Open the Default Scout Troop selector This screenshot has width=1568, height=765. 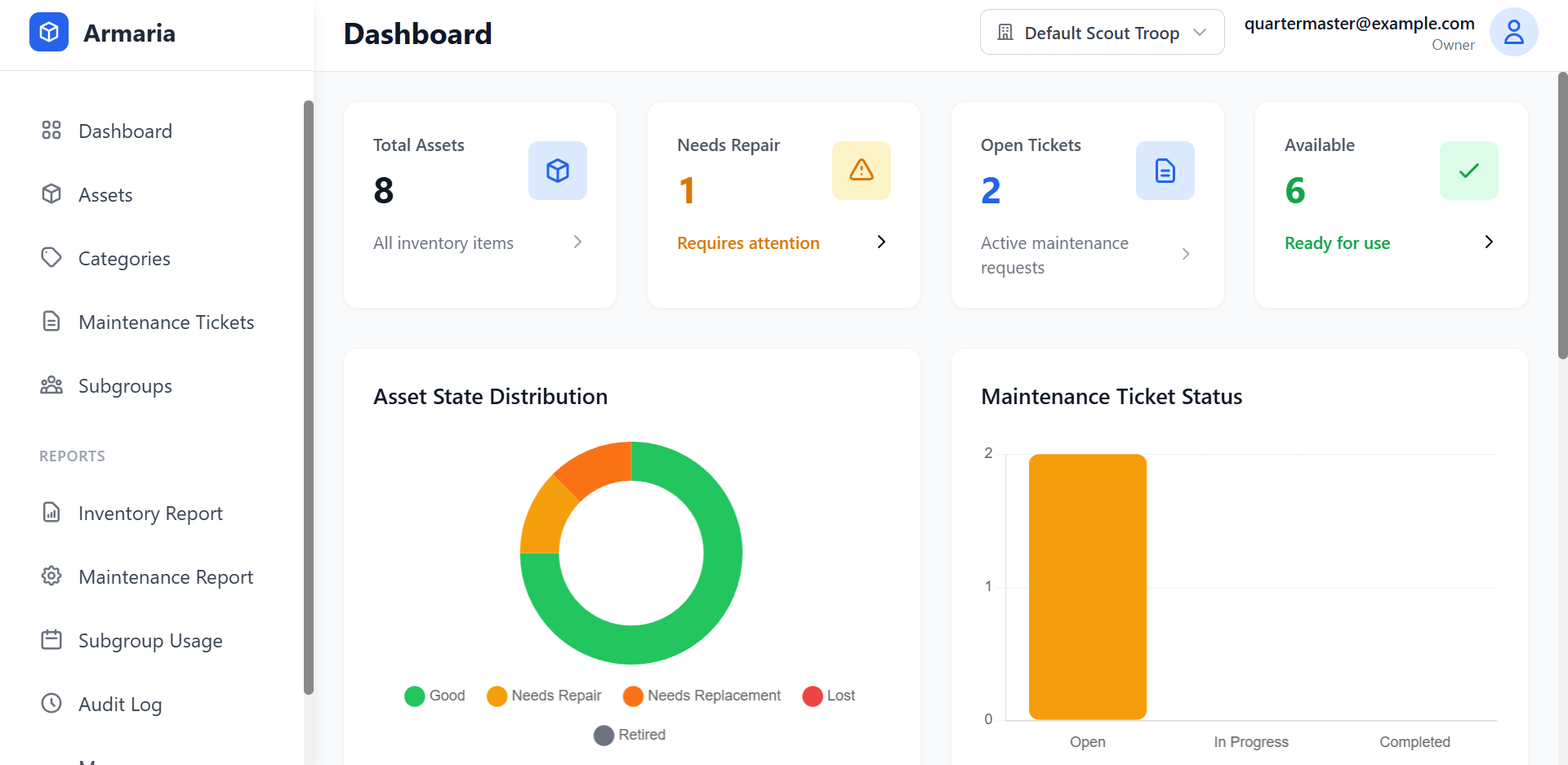(x=1101, y=32)
